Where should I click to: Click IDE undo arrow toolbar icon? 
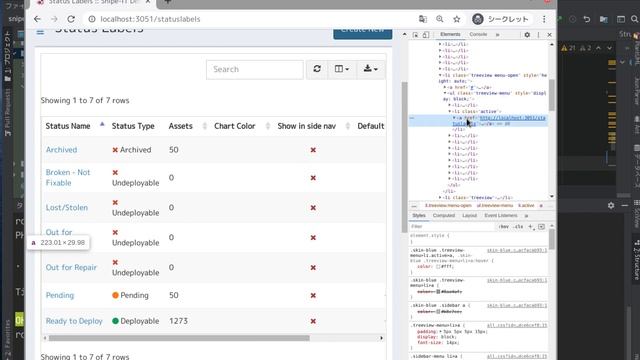coord(587,19)
